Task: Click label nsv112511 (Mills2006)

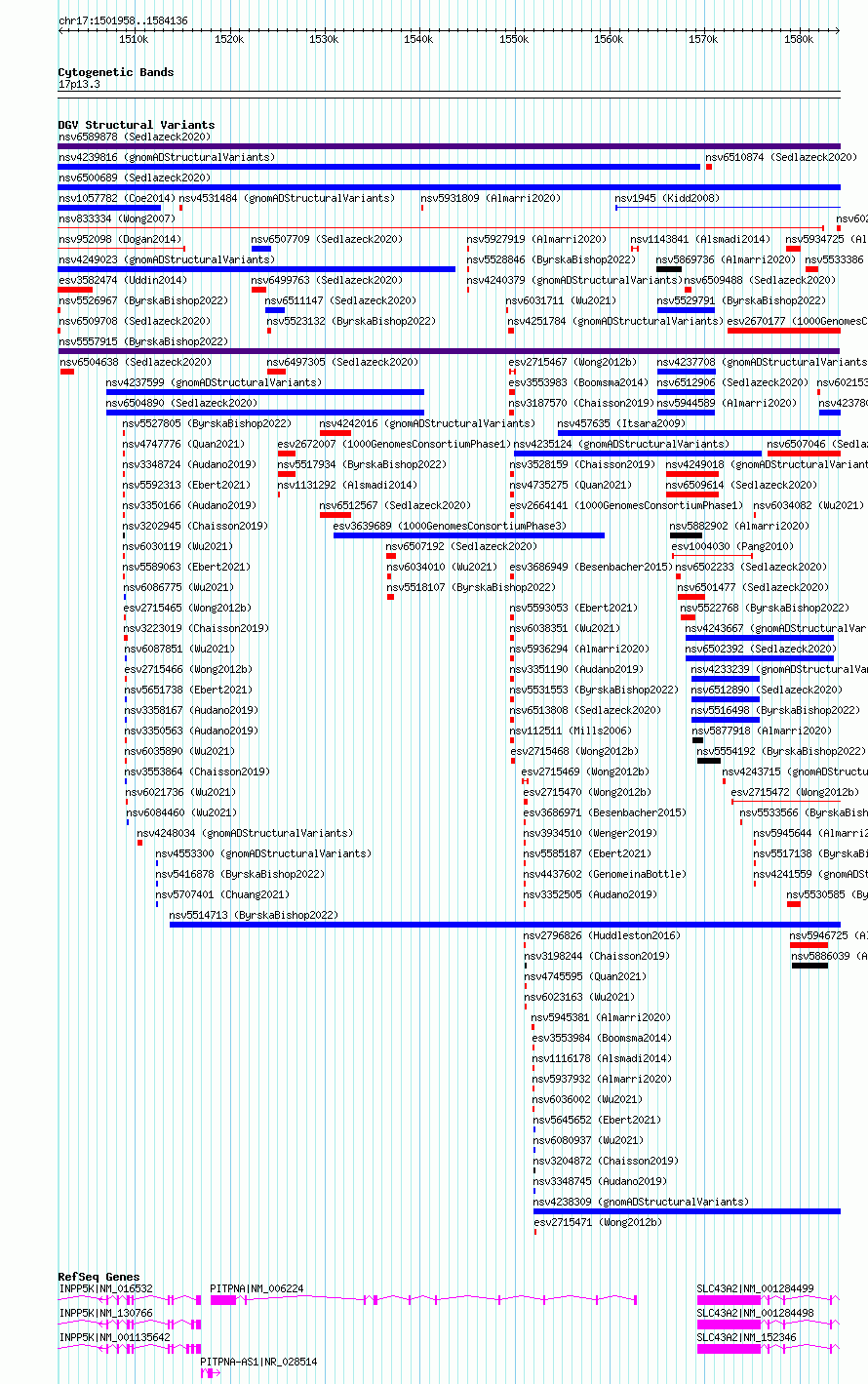Action: coord(570,731)
